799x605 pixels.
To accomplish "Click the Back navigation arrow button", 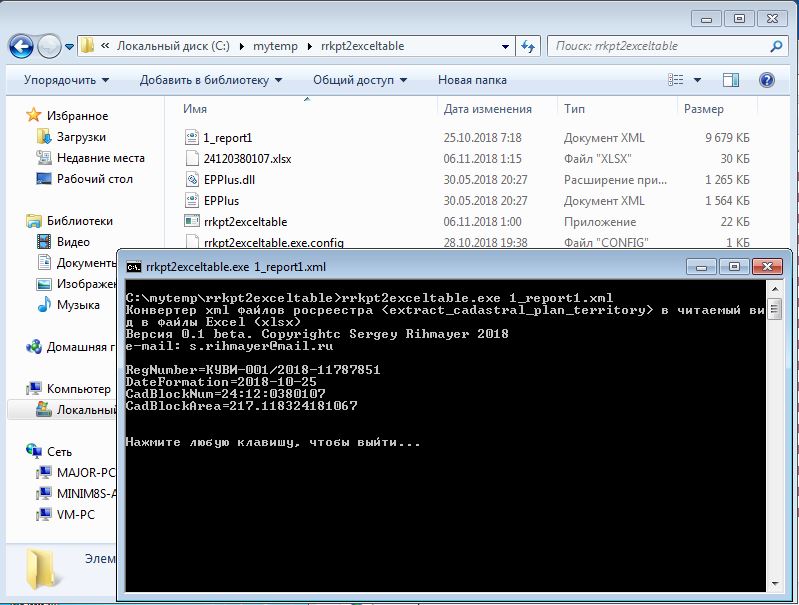I will click(22, 46).
